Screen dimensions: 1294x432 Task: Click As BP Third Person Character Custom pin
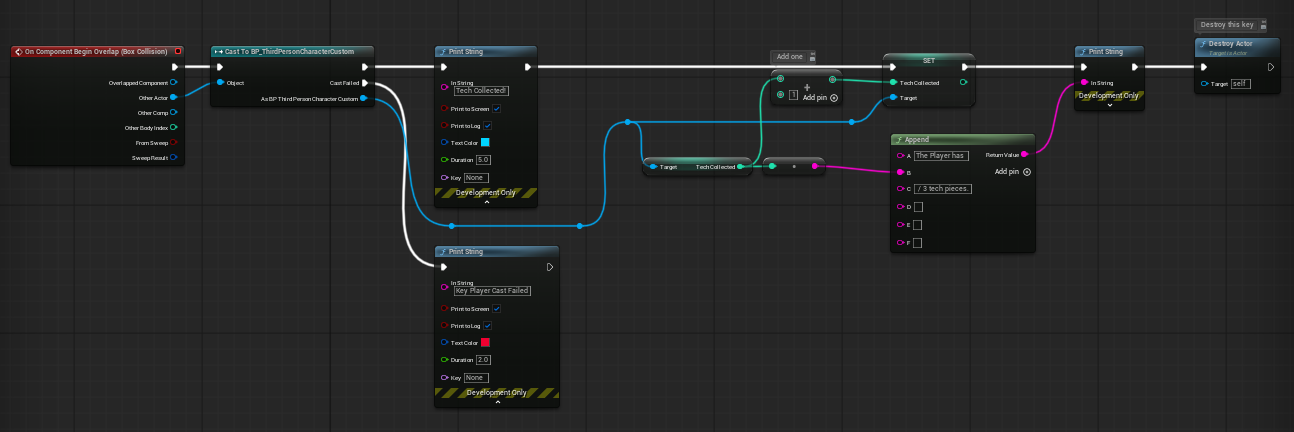(x=365, y=99)
